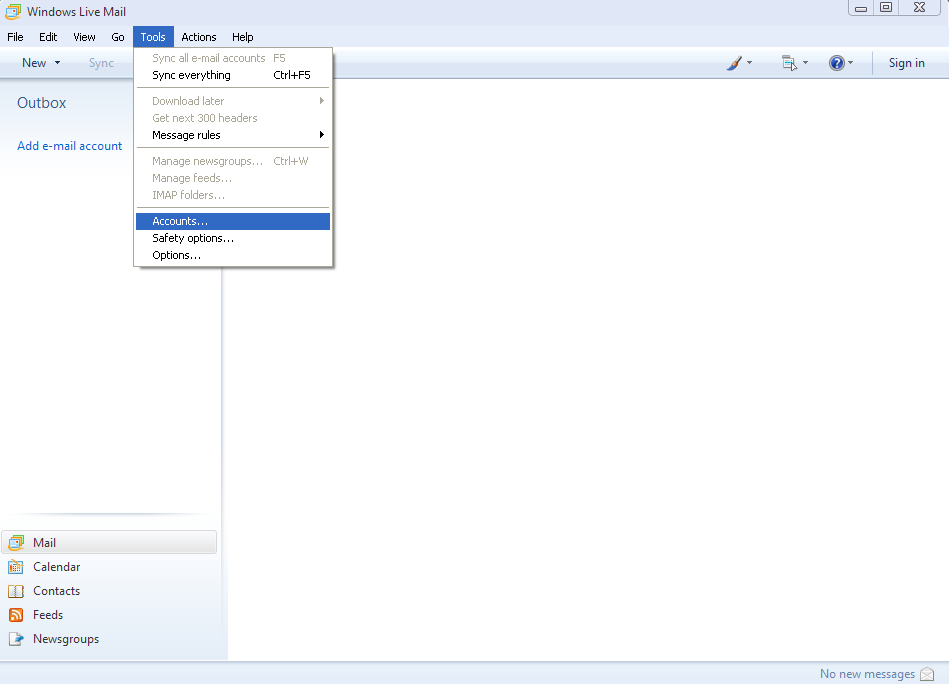Click Sync everything menu entry

[x=191, y=75]
